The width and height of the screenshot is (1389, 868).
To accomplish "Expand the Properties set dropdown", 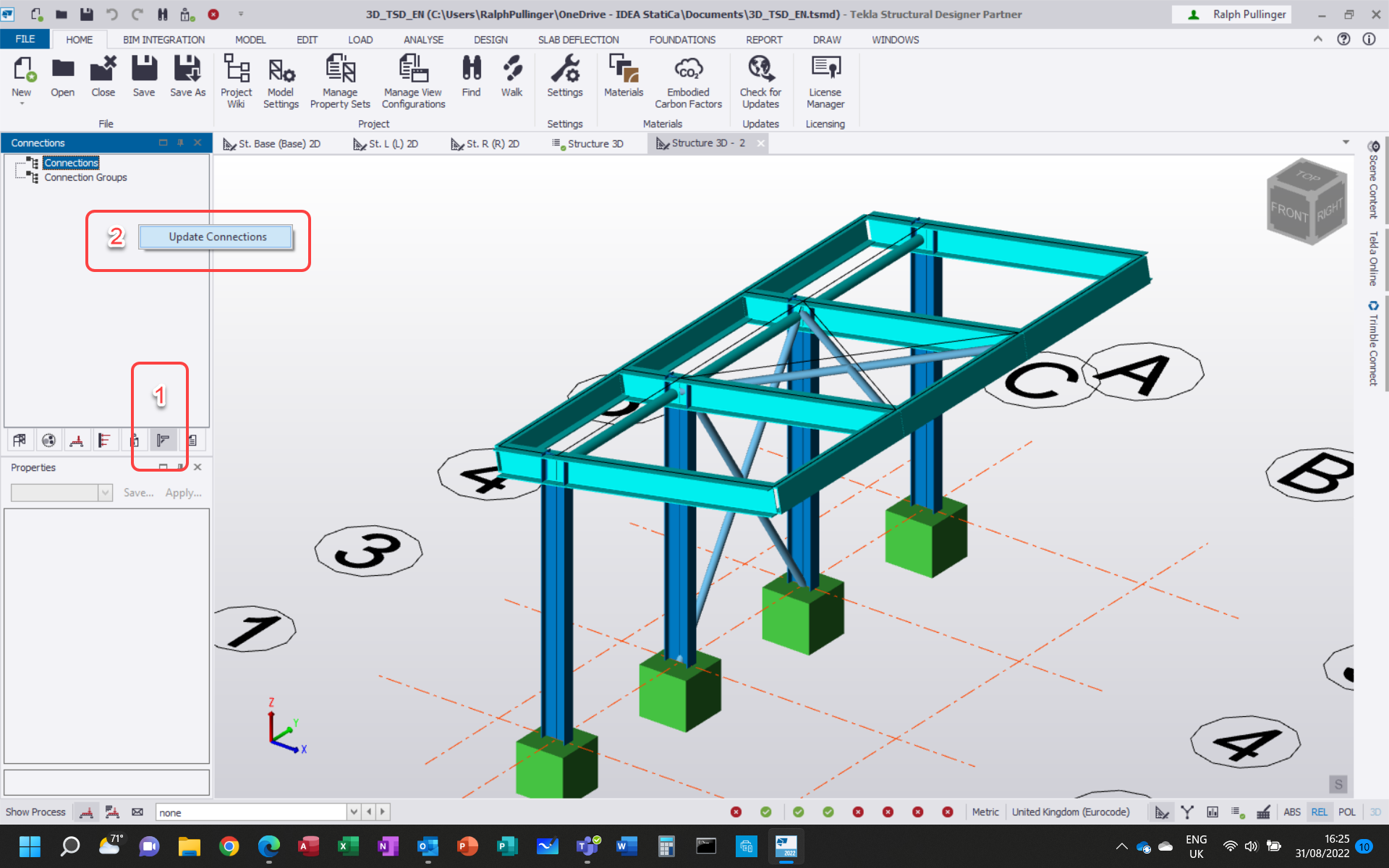I will (x=106, y=493).
